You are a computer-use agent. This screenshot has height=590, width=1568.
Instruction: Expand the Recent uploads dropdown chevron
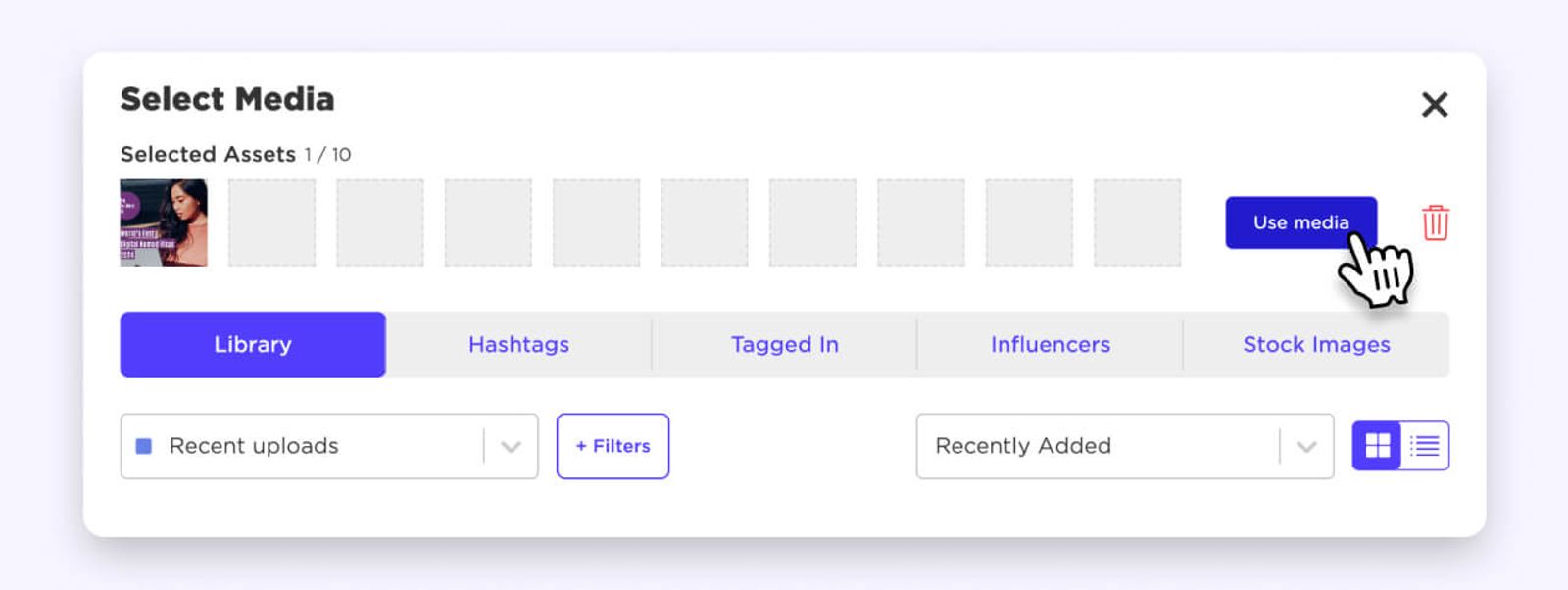(x=511, y=447)
